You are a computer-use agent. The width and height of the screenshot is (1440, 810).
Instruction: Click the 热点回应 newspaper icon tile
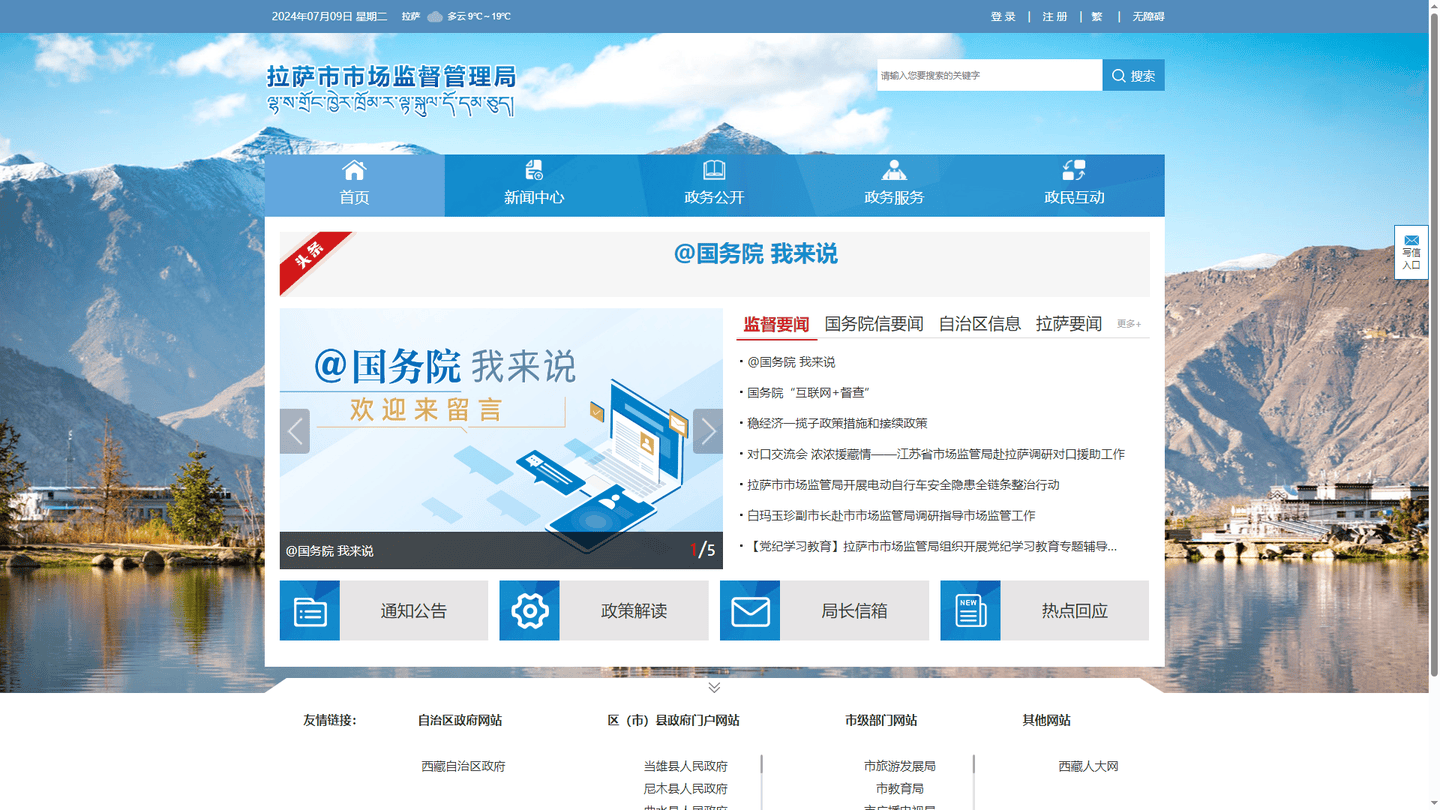point(970,611)
